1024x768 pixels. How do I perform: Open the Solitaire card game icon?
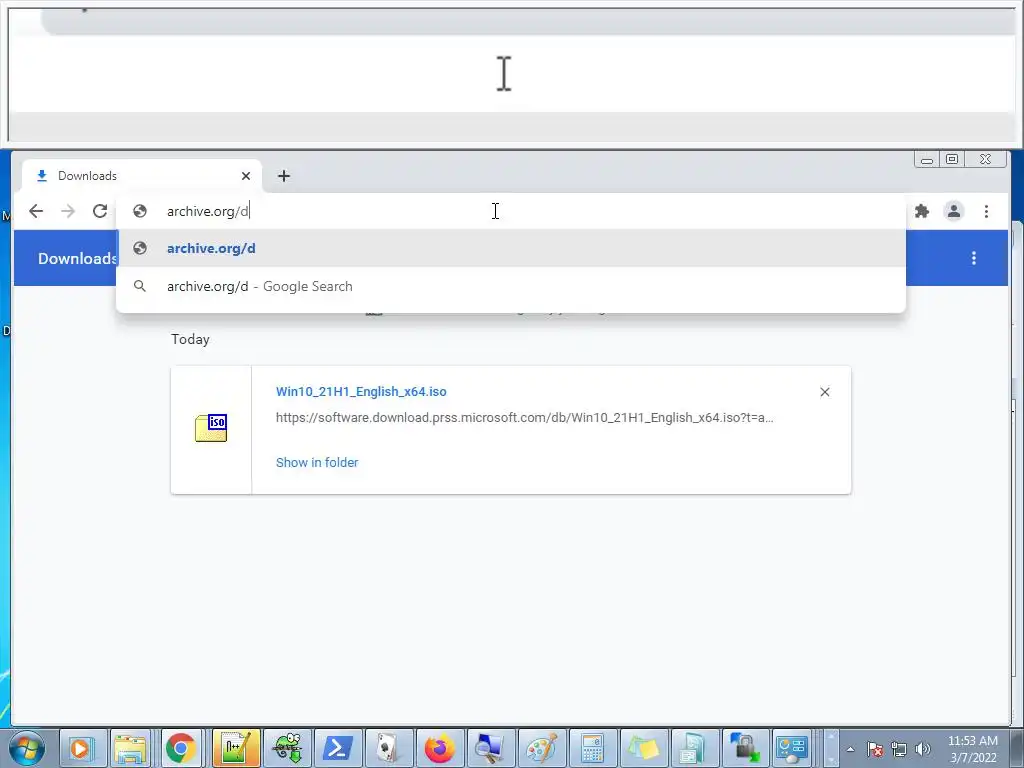[389, 748]
